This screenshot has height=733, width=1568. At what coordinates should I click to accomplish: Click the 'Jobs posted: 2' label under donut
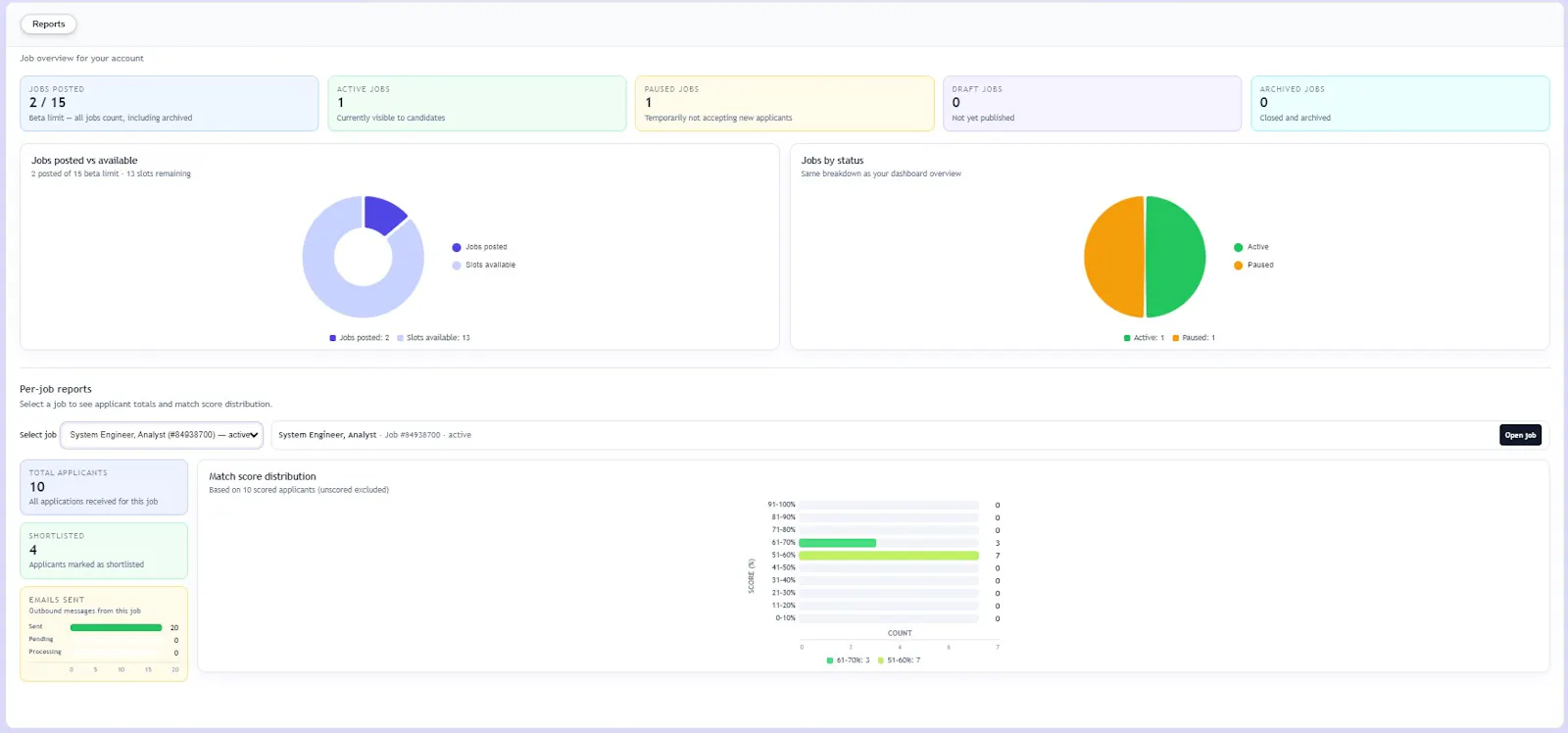360,338
